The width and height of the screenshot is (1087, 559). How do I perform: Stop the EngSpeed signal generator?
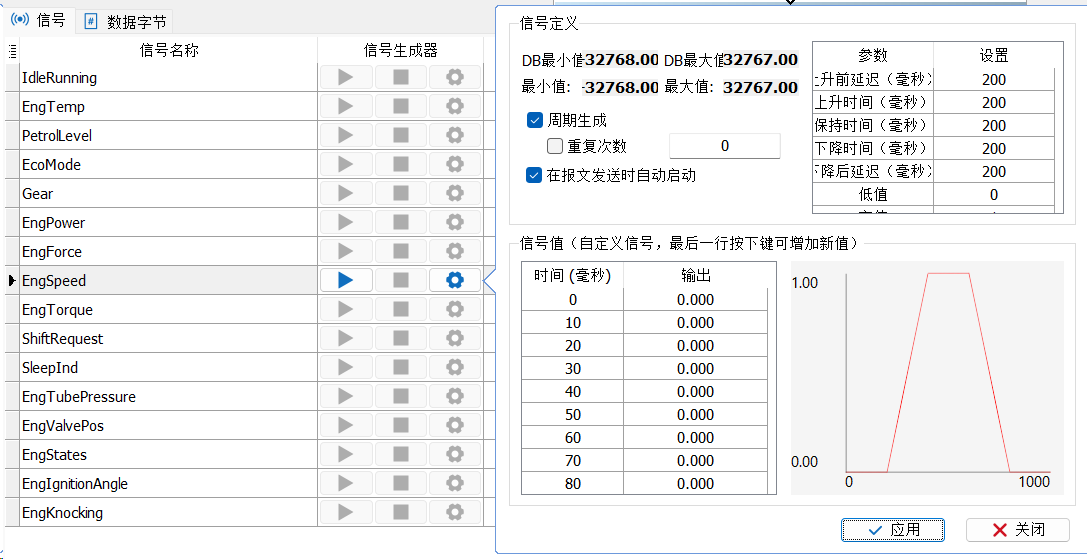(x=400, y=280)
